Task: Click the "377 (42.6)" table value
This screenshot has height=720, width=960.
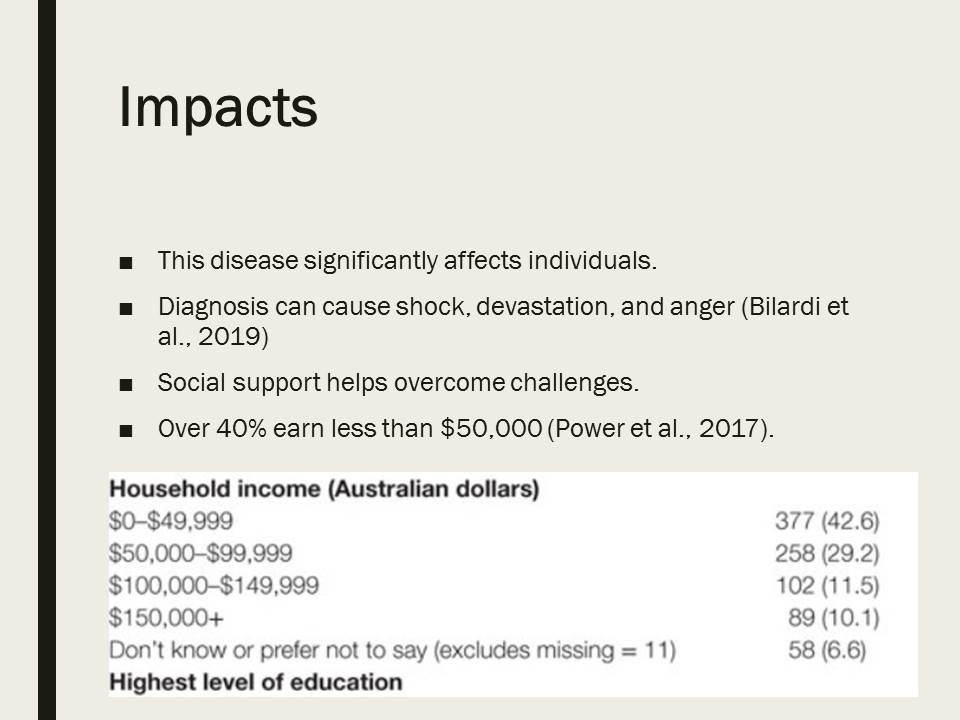Action: (827, 521)
